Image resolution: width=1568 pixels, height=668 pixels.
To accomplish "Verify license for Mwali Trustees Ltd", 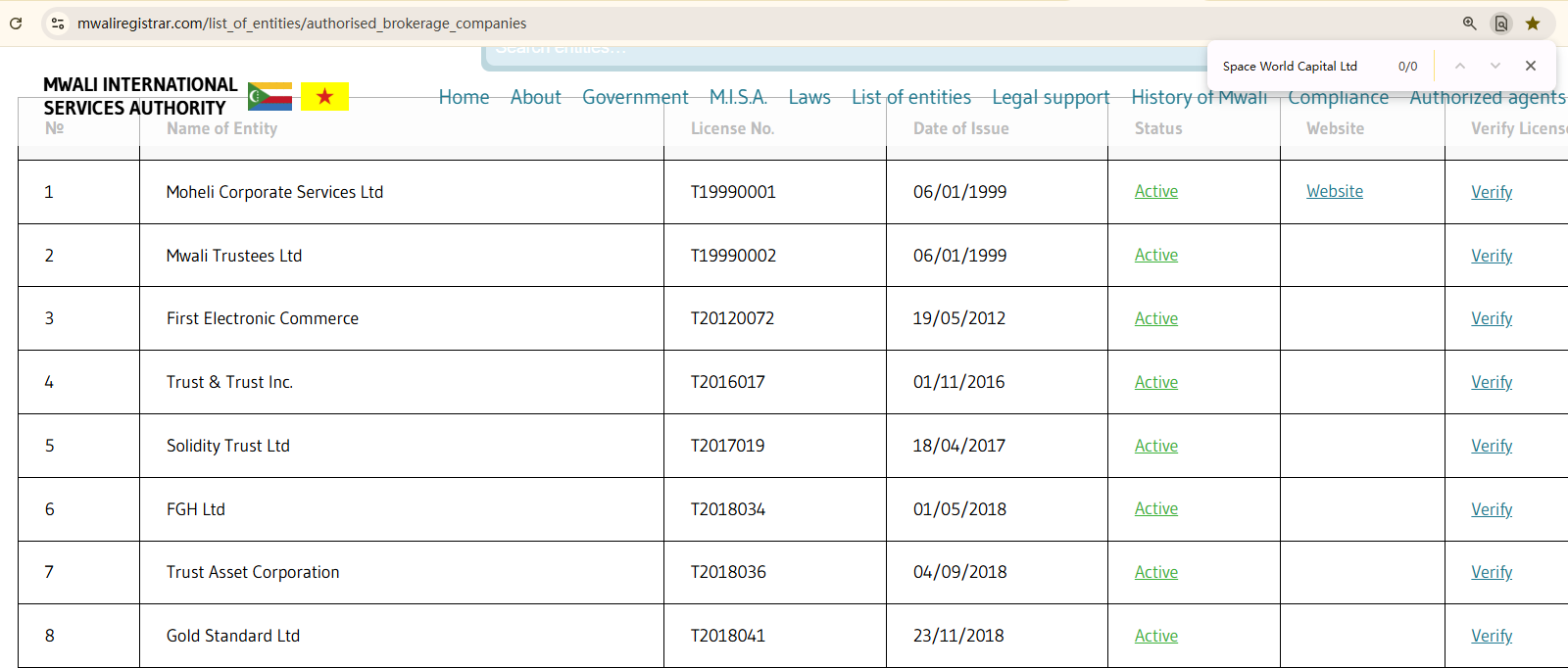I will [1491, 256].
